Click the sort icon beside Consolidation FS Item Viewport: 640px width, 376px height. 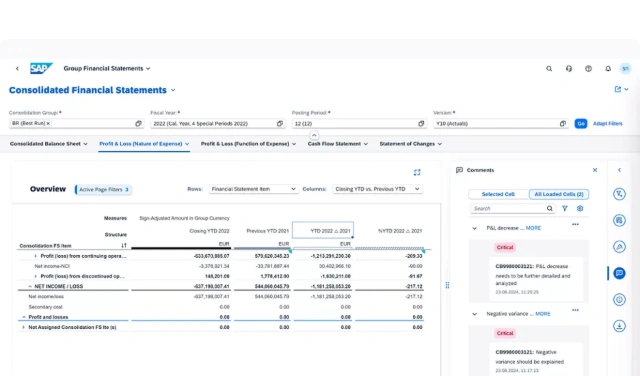[x=124, y=245]
